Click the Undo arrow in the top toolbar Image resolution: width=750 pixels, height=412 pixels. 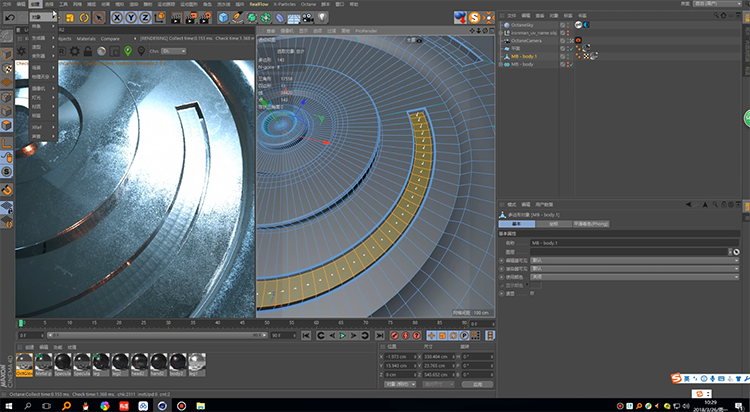10,18
